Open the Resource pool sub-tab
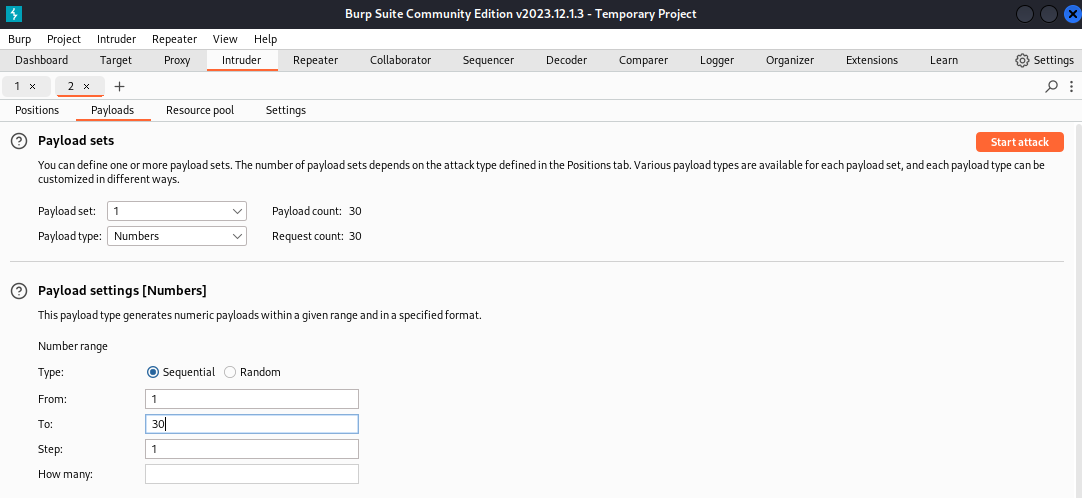 click(200, 110)
